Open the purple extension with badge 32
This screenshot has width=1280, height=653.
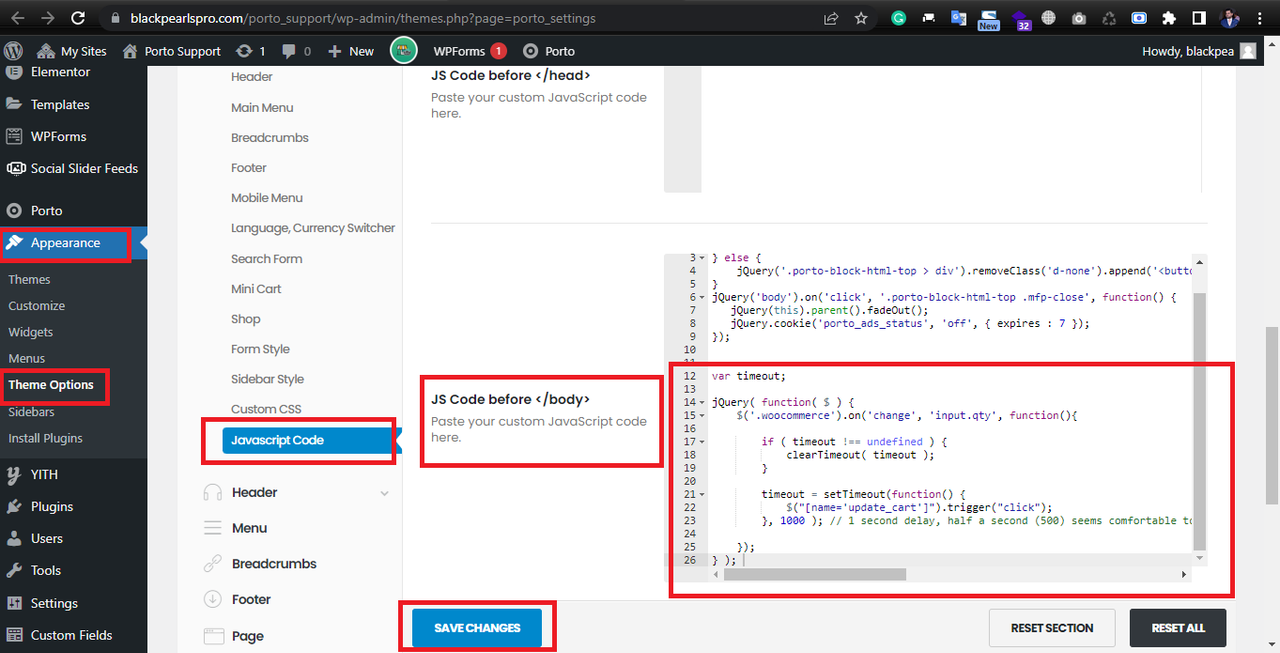click(1020, 19)
